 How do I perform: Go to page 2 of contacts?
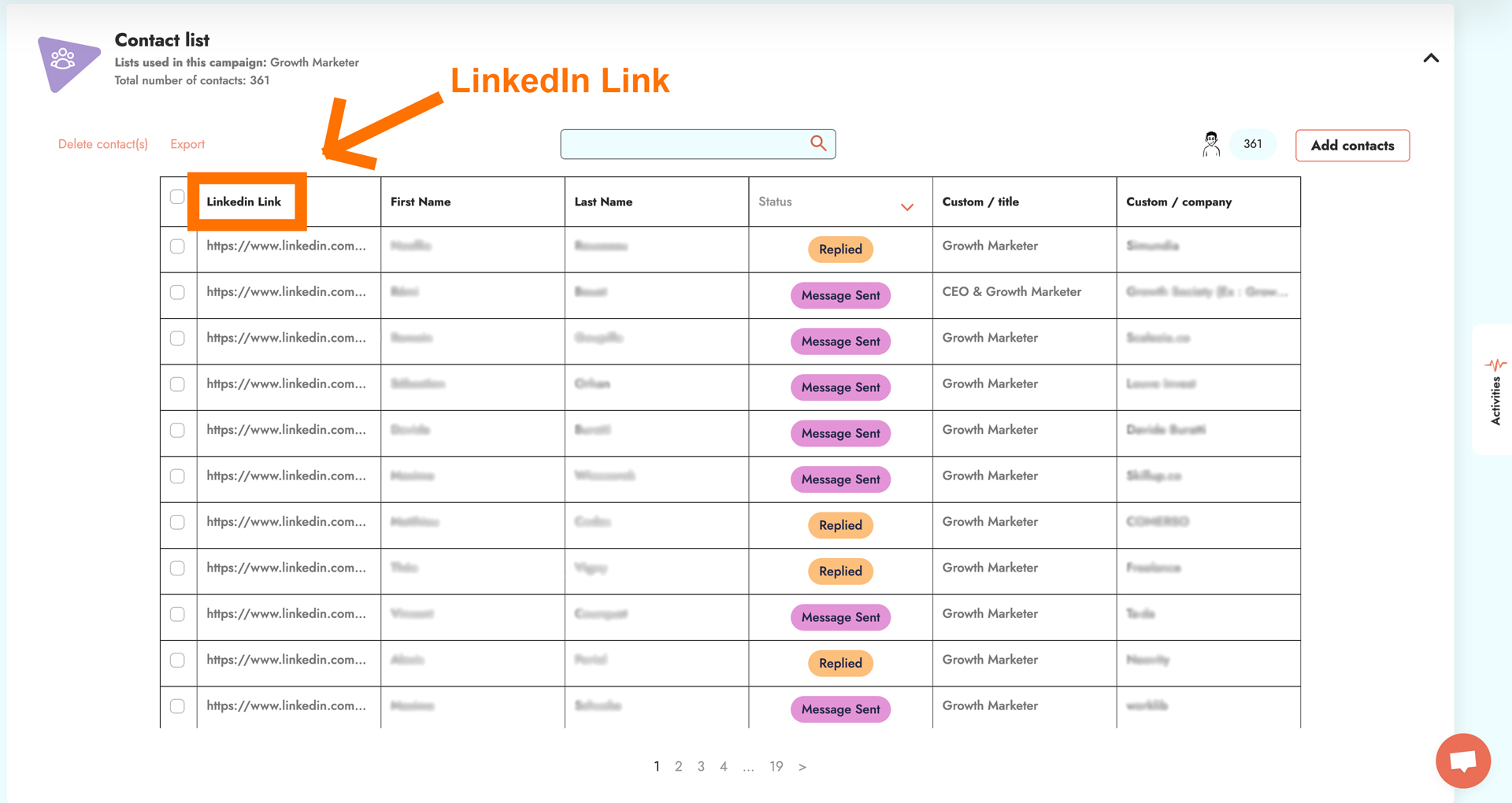(x=678, y=767)
